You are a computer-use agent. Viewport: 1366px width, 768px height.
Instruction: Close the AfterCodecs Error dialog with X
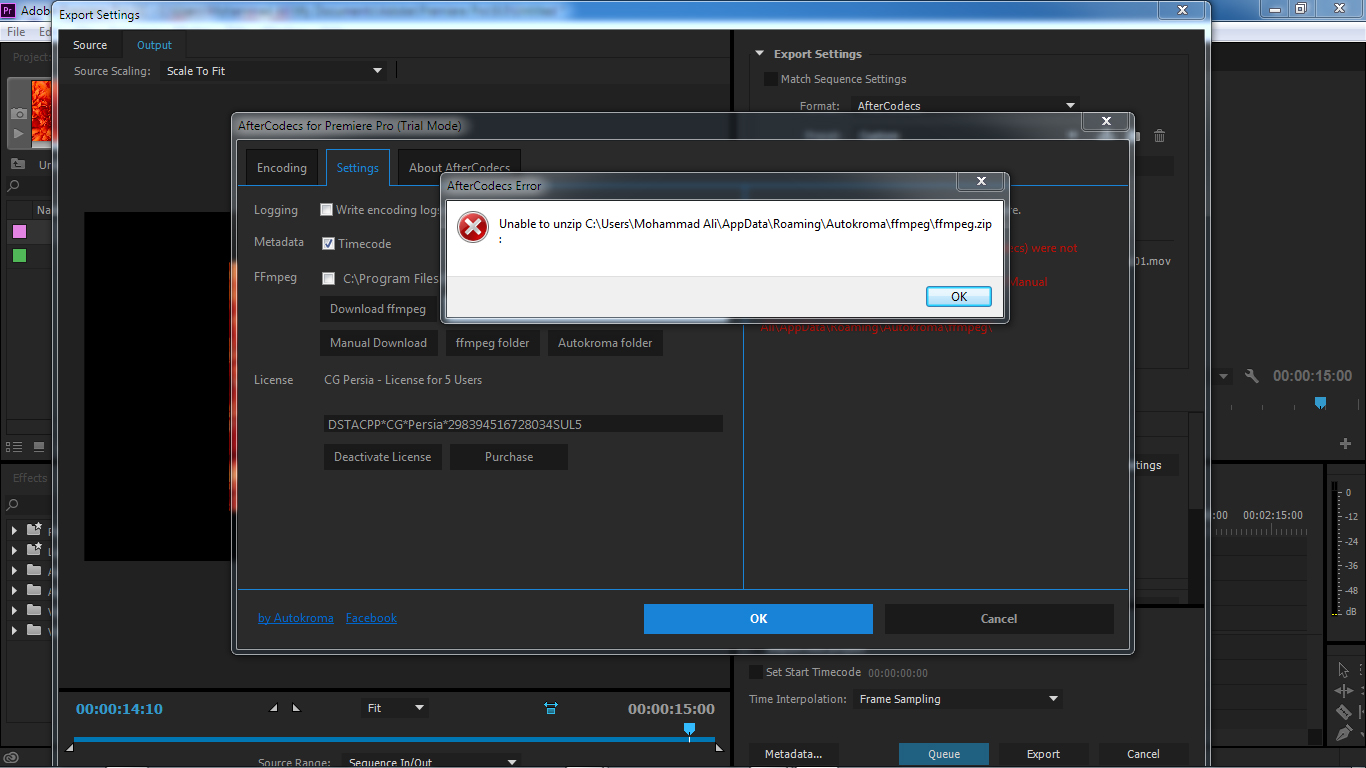(x=981, y=181)
